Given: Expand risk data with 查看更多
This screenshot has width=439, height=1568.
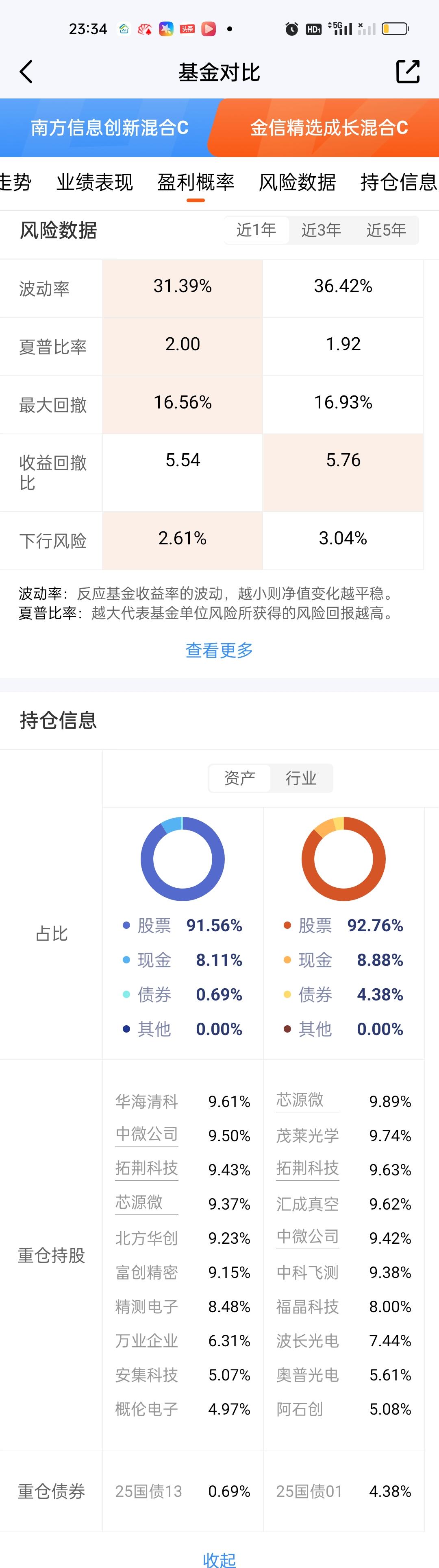Looking at the screenshot, I should (x=219, y=650).
